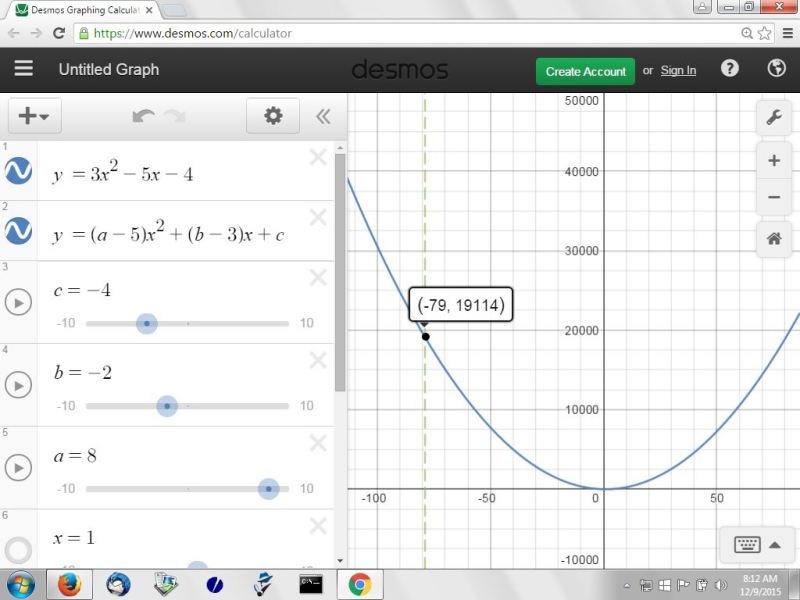Open the Chrome menu
800x600 pixels.
(x=788, y=33)
